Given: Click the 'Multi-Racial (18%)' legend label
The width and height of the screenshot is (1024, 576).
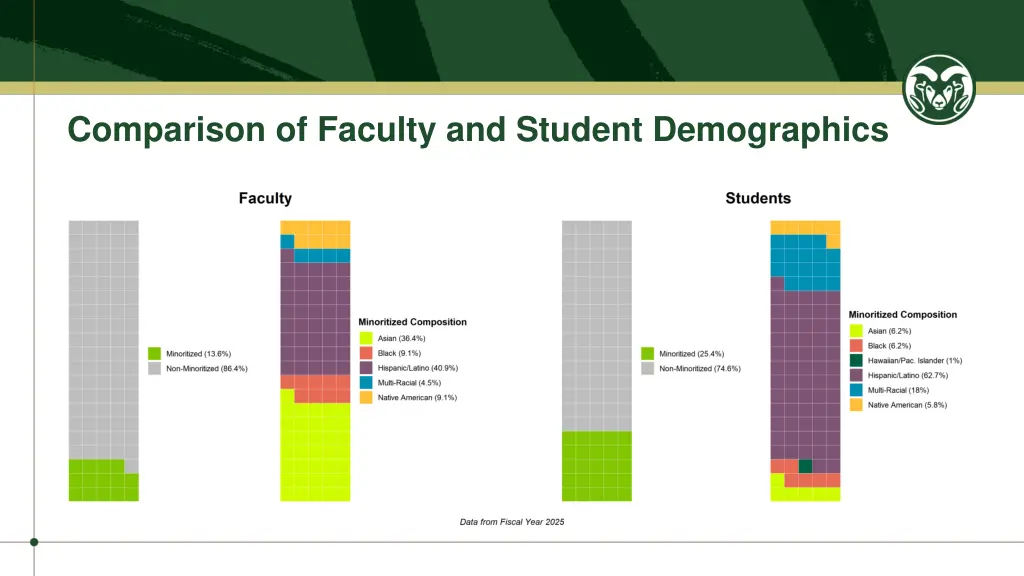Looking at the screenshot, I should [x=899, y=391].
